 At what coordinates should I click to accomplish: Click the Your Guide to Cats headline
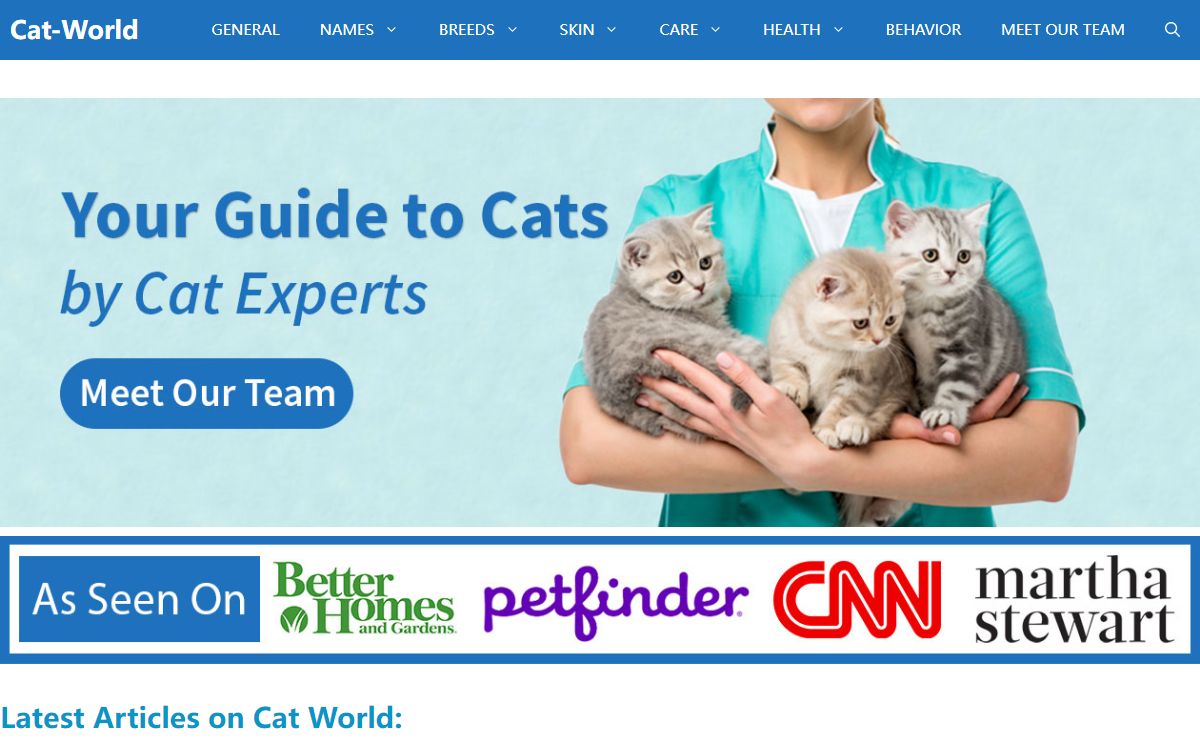(x=335, y=214)
